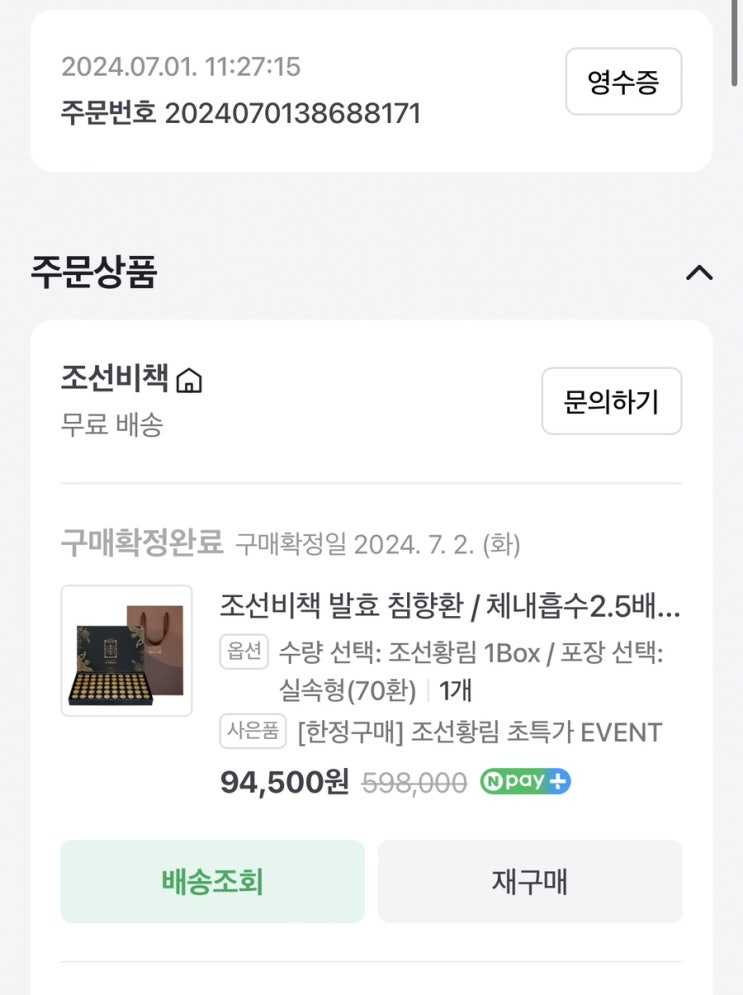Open the 침향환 product thumbnail

click(x=126, y=650)
